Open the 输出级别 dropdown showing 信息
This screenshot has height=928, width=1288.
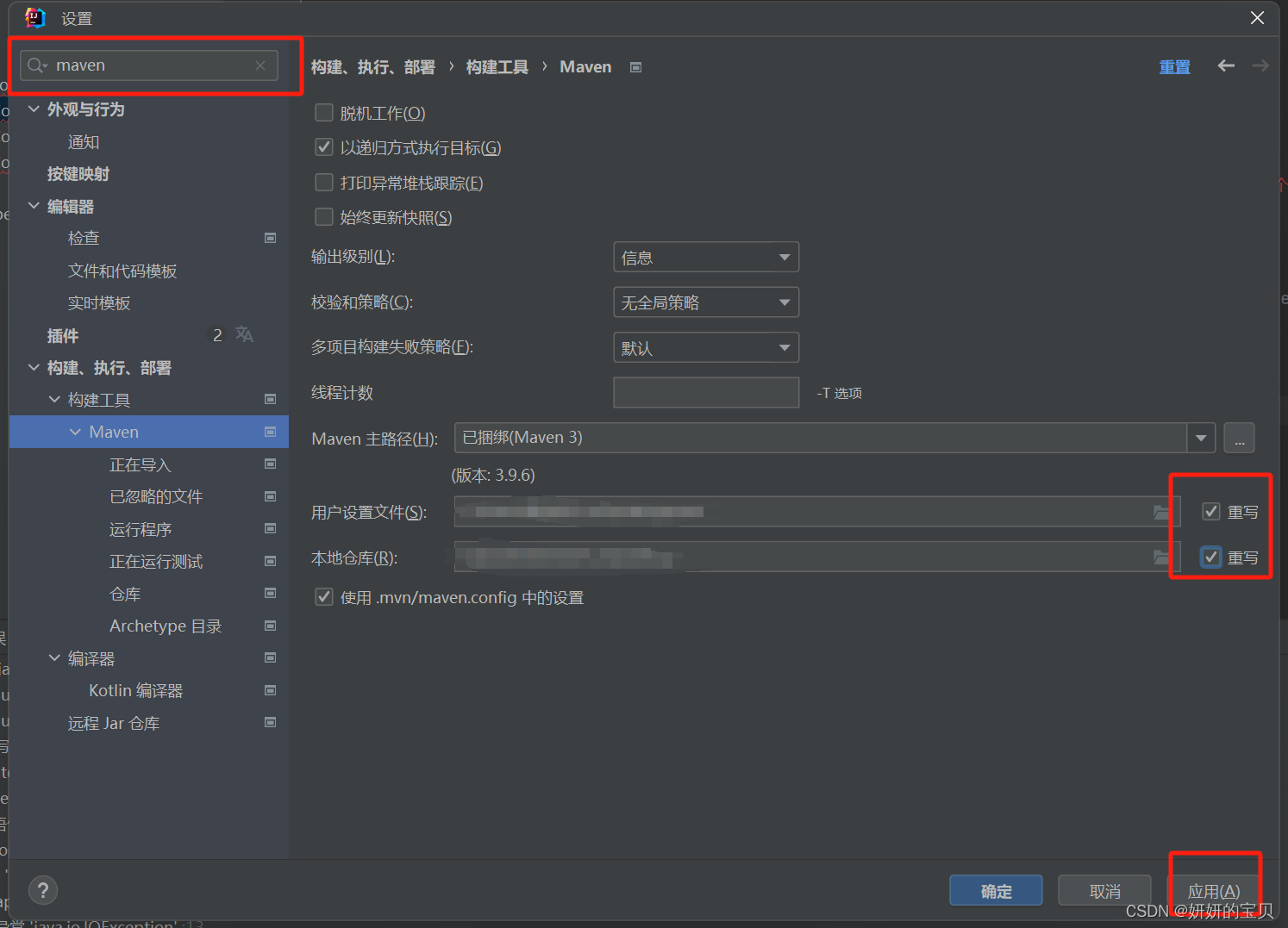pyautogui.click(x=705, y=258)
